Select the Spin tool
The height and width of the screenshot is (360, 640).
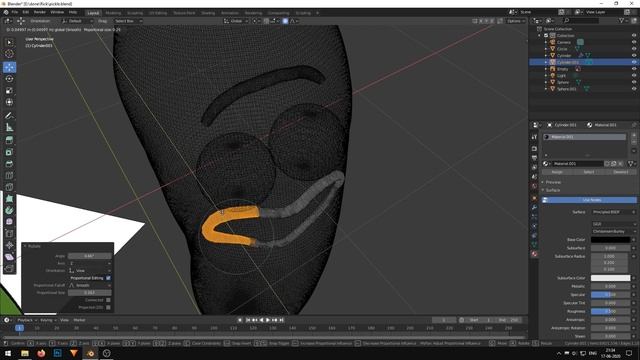pos(9,210)
